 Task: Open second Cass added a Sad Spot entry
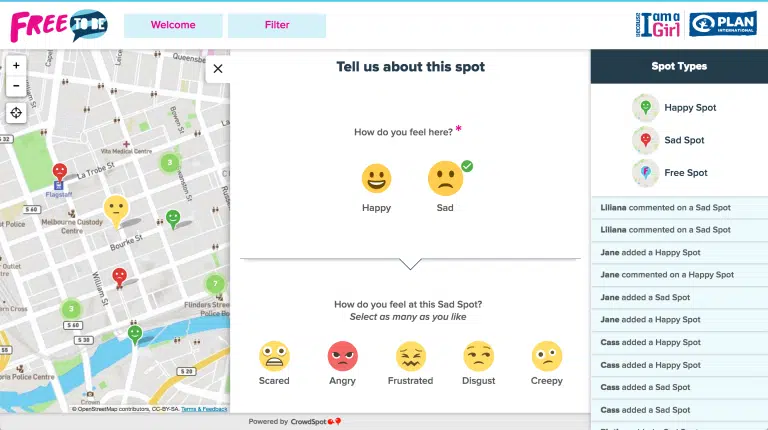pyautogui.click(x=679, y=410)
